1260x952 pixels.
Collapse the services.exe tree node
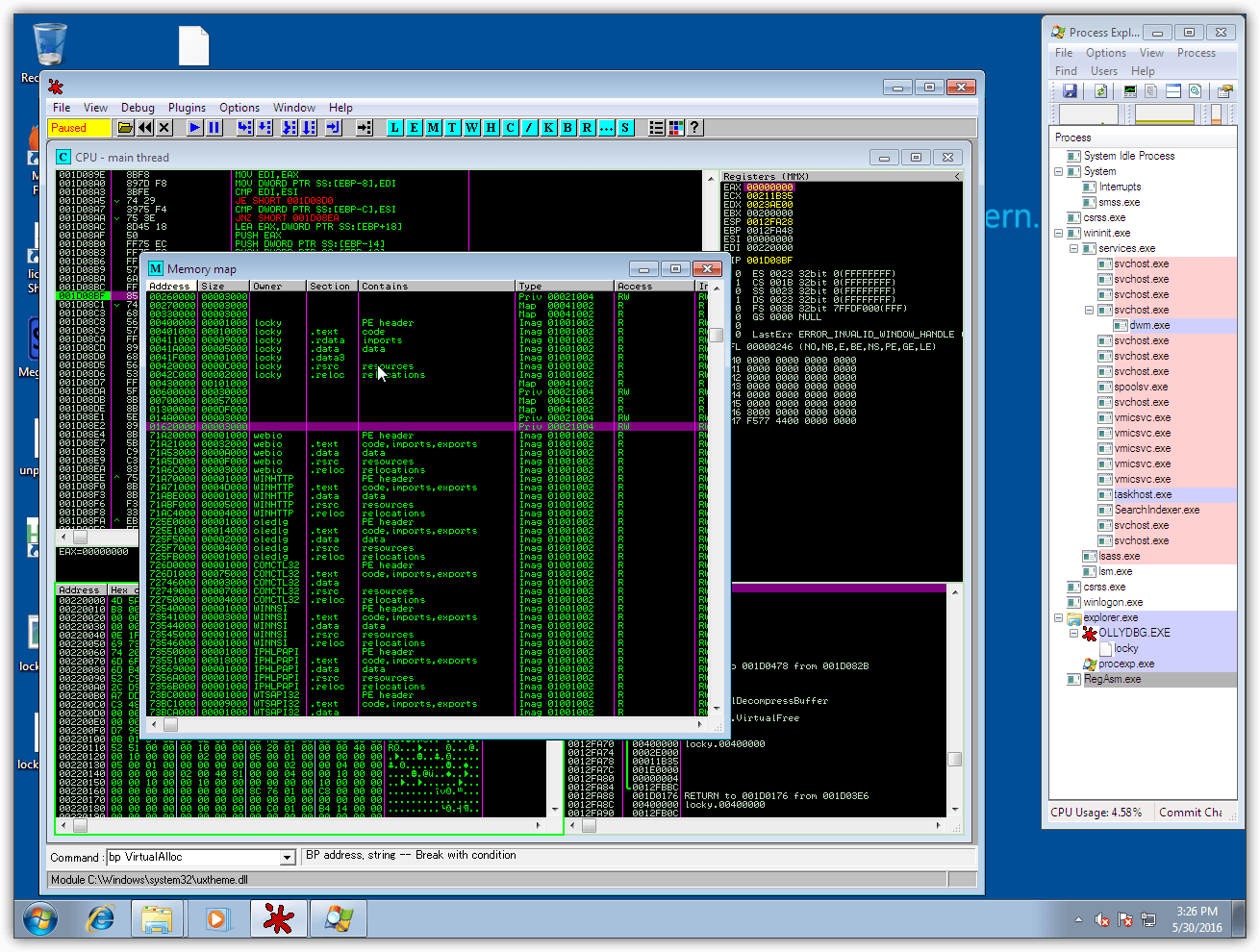[x=1074, y=248]
